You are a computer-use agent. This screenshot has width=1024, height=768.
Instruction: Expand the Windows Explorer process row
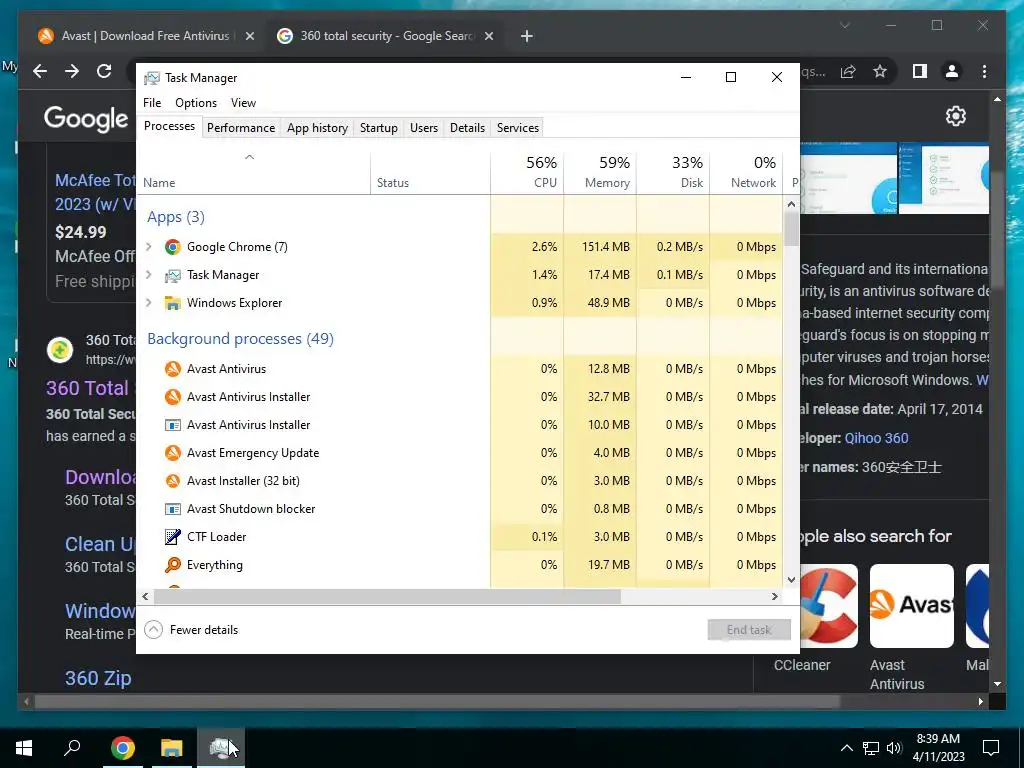(x=149, y=303)
